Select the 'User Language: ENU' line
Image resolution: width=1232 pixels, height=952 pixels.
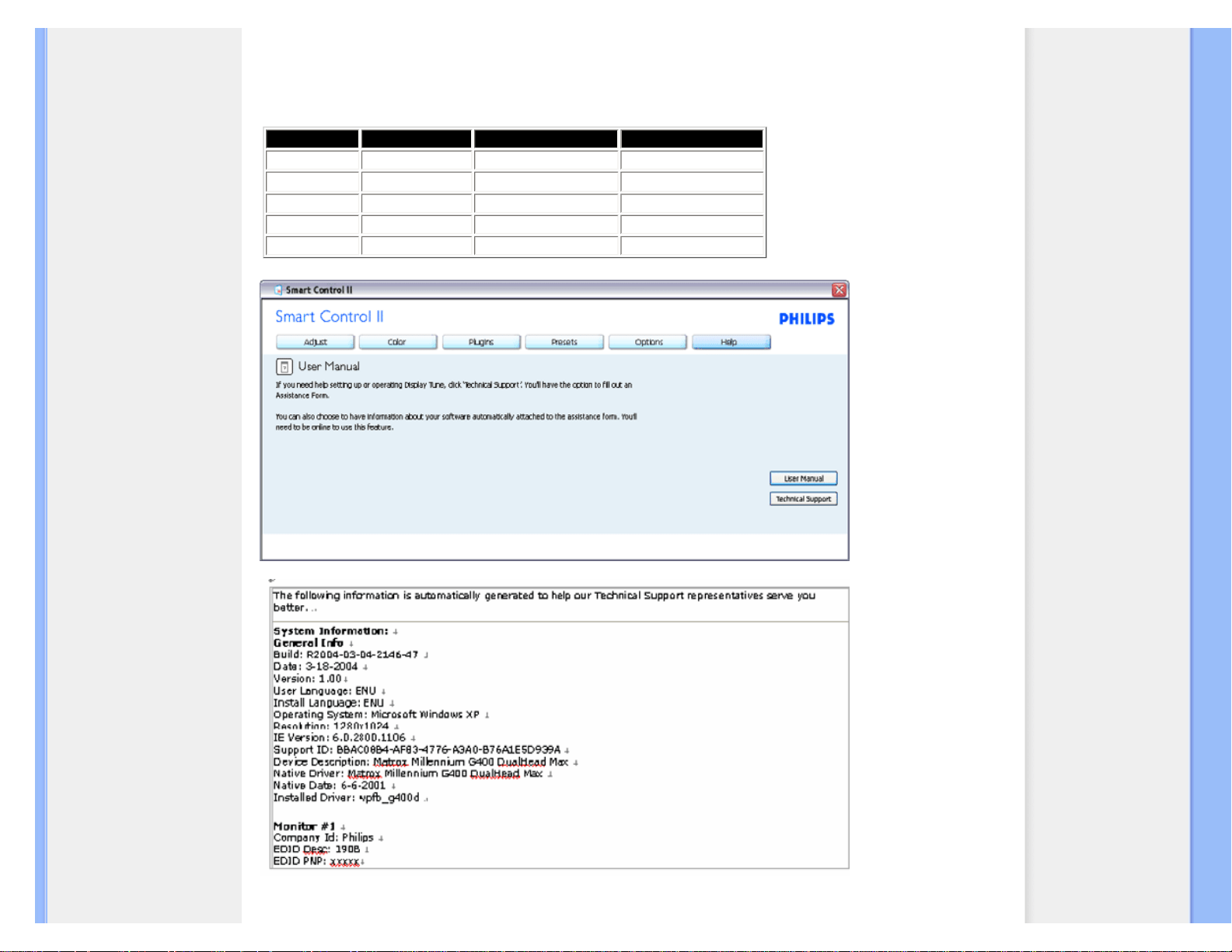tap(325, 691)
